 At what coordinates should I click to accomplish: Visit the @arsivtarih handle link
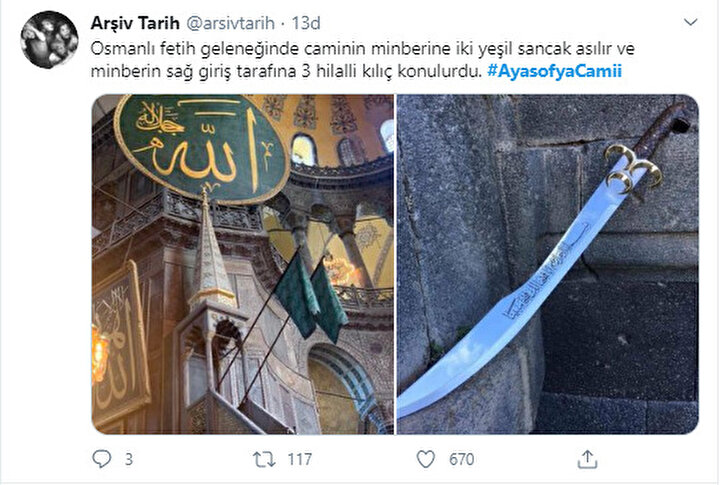231,23
